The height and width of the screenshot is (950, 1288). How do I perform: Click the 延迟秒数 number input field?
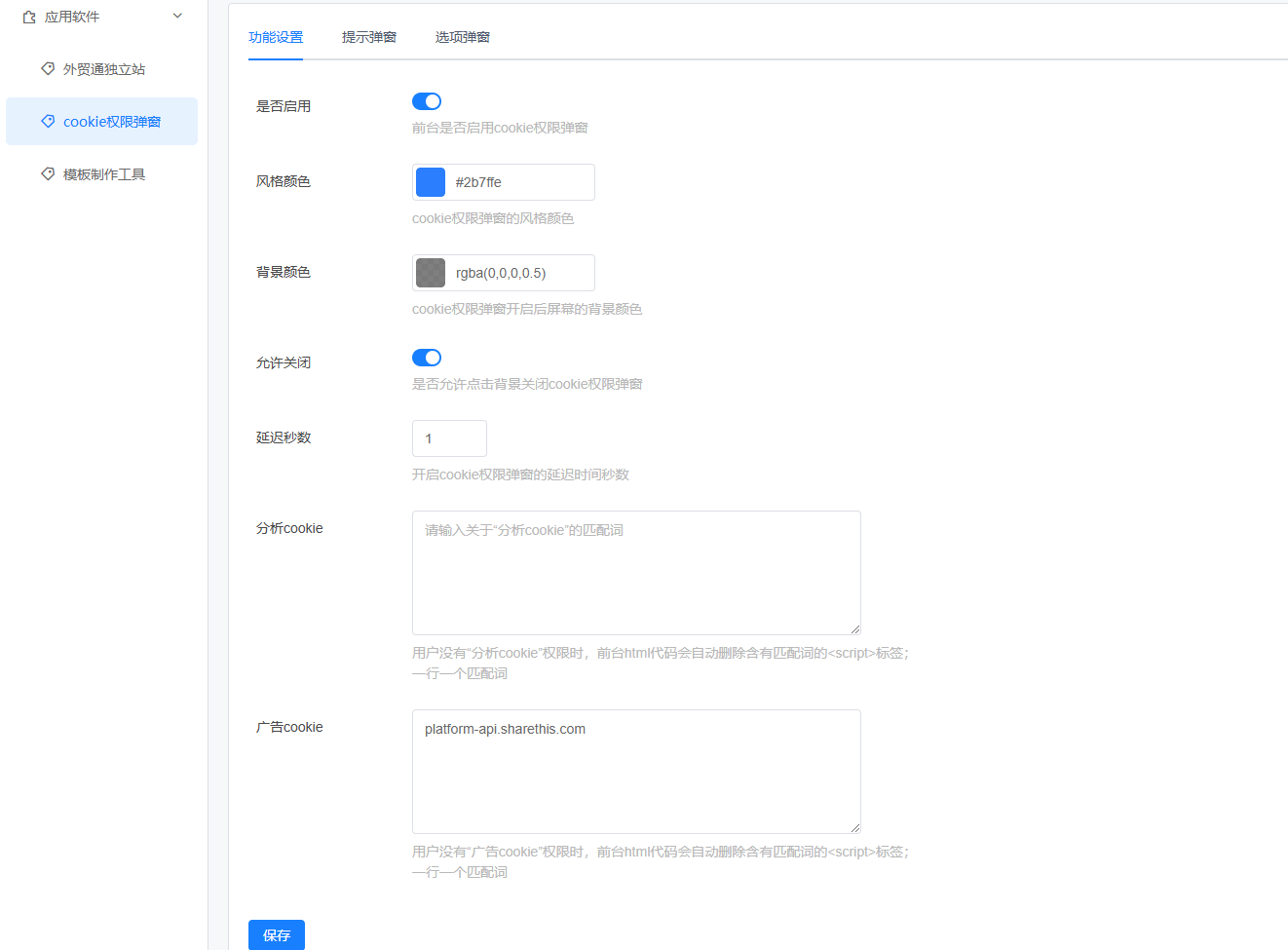click(449, 438)
